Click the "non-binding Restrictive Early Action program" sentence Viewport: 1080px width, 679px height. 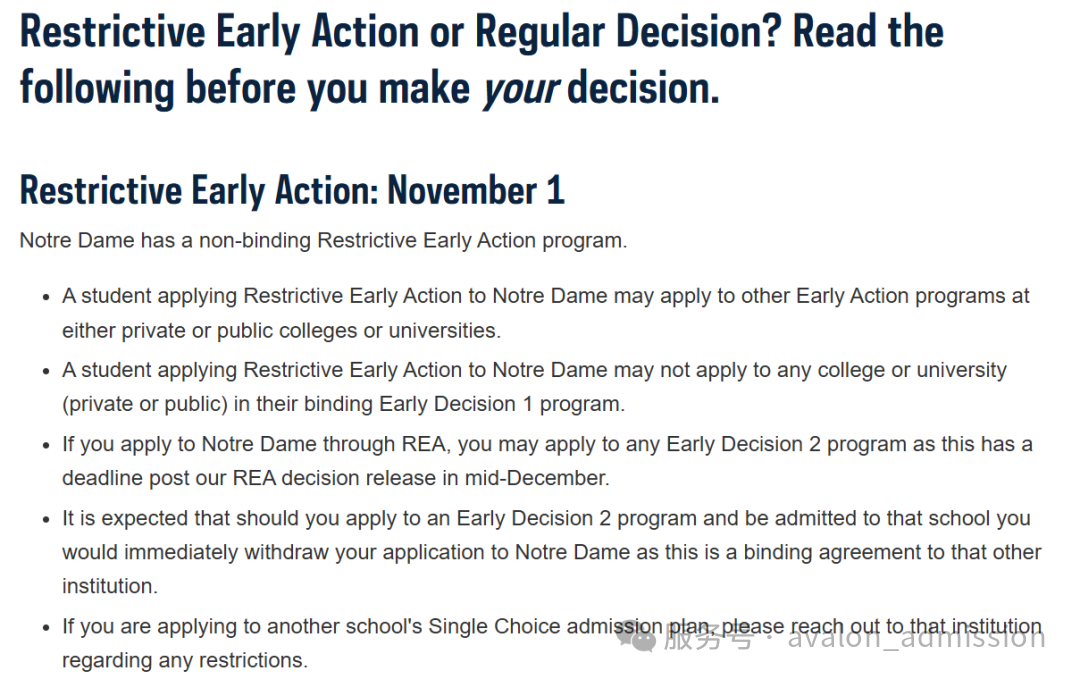pyautogui.click(x=323, y=241)
